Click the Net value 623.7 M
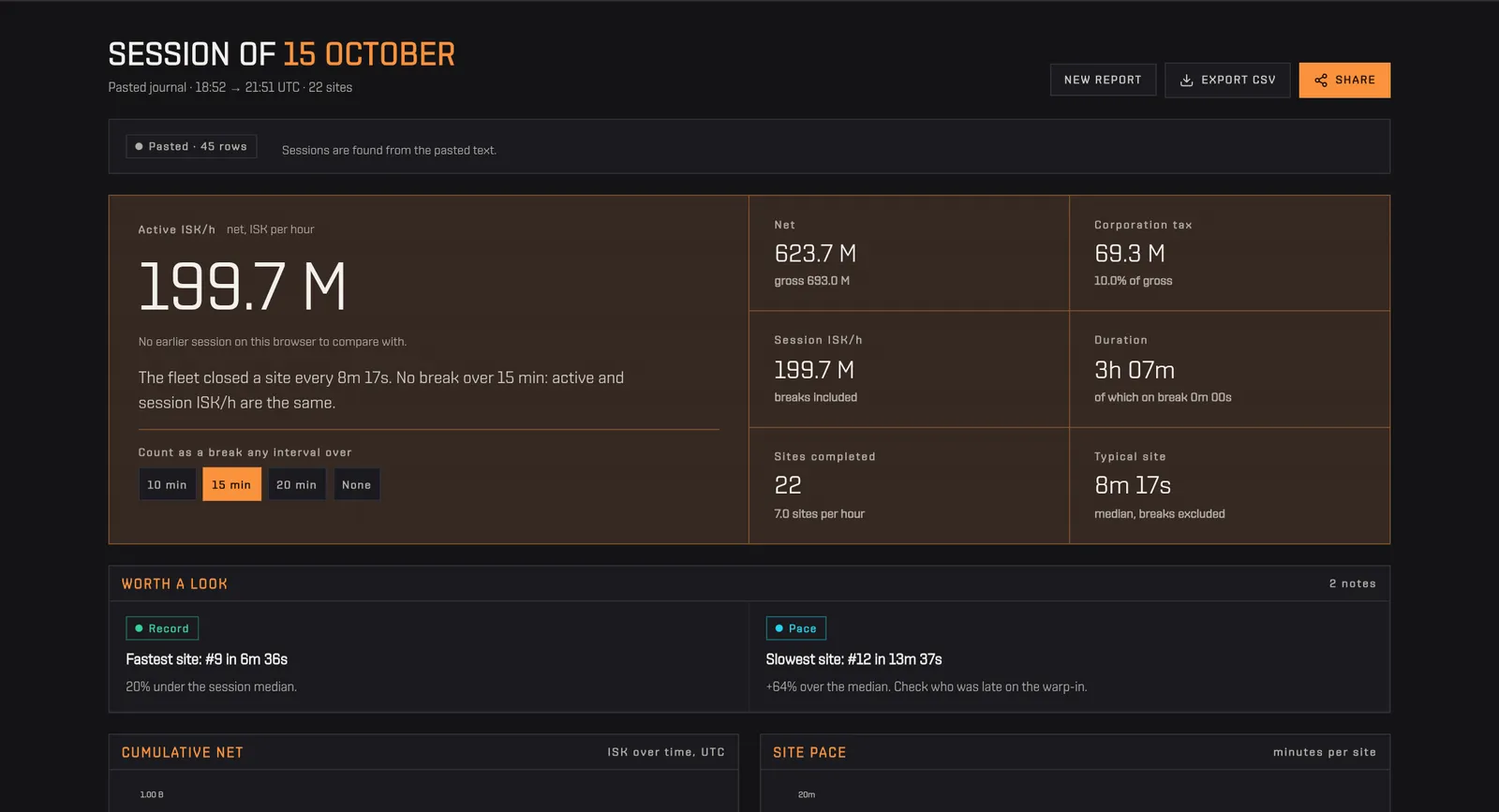Image resolution: width=1499 pixels, height=812 pixels. click(x=815, y=254)
